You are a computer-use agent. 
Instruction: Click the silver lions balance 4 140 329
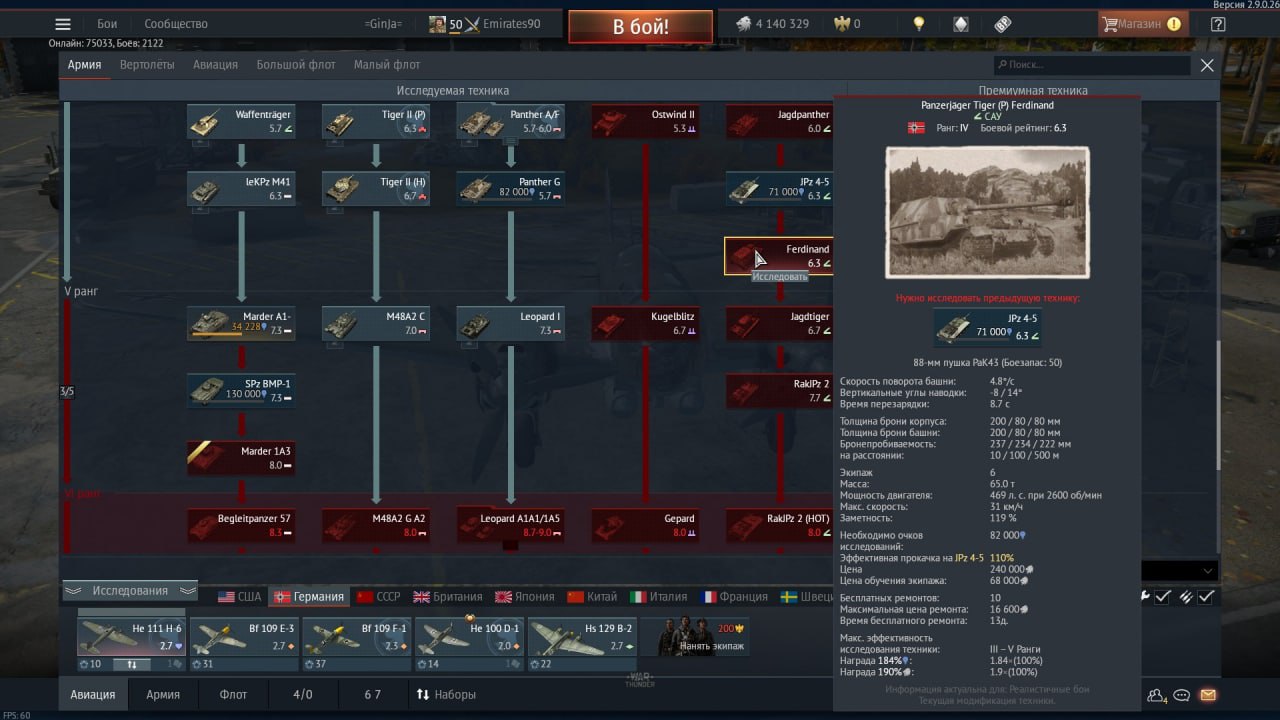772,24
